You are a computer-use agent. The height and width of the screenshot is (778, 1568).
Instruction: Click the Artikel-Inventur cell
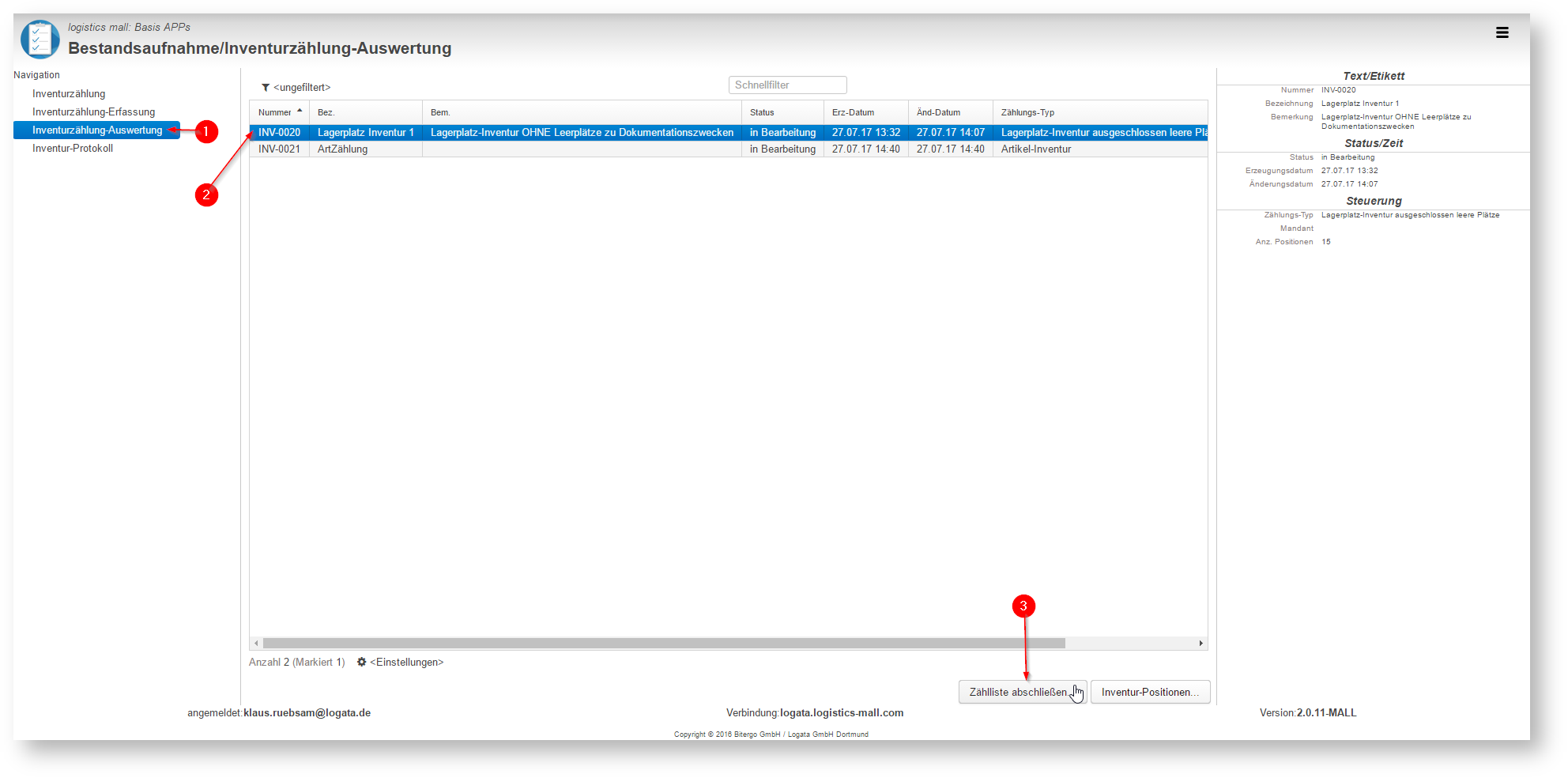pos(1100,149)
